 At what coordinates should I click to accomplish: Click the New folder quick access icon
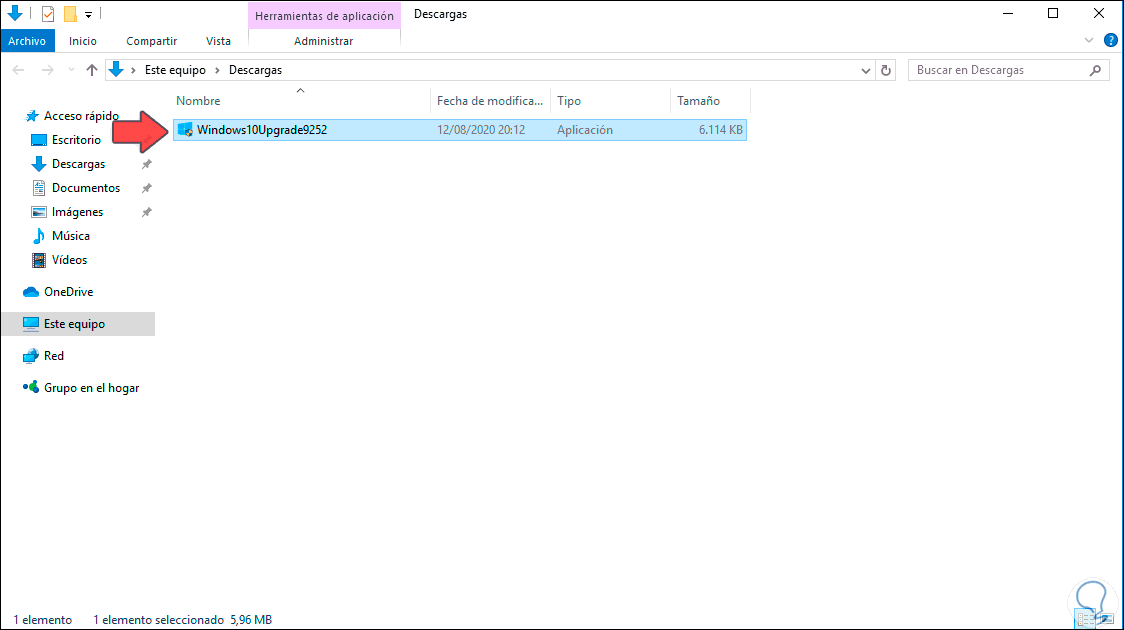click(x=70, y=14)
